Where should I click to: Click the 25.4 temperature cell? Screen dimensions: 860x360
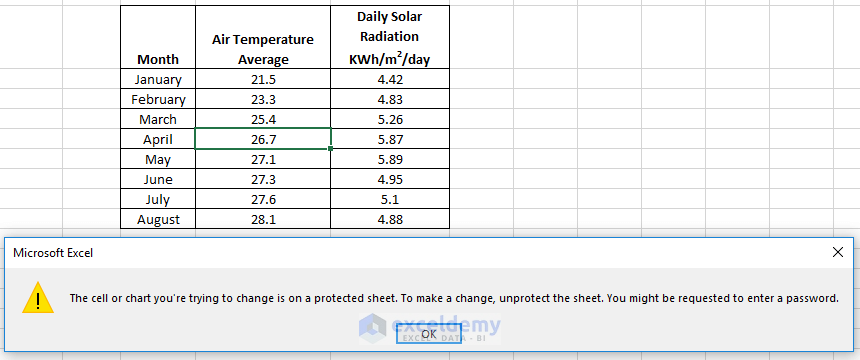pyautogui.click(x=263, y=119)
